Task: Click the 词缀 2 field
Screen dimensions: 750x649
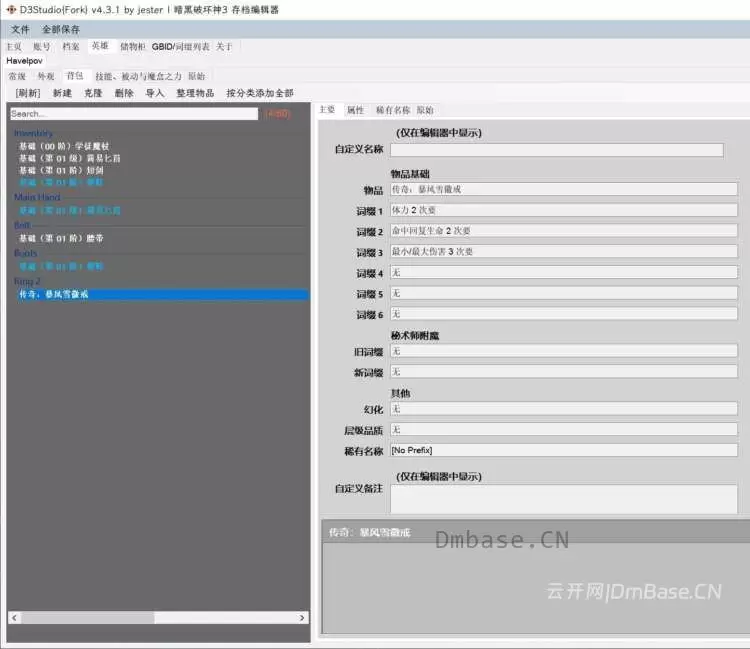Action: click(564, 231)
